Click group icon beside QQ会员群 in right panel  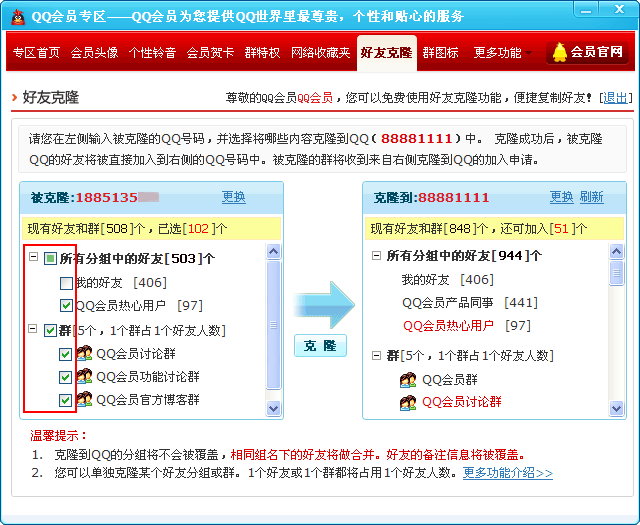[x=408, y=380]
